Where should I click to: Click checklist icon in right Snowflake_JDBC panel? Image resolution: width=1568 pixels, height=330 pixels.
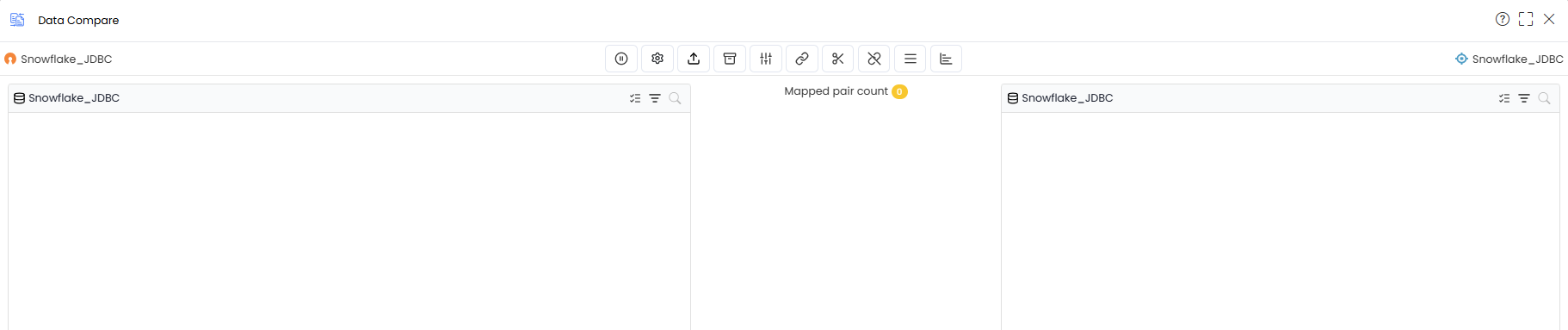click(x=1504, y=98)
